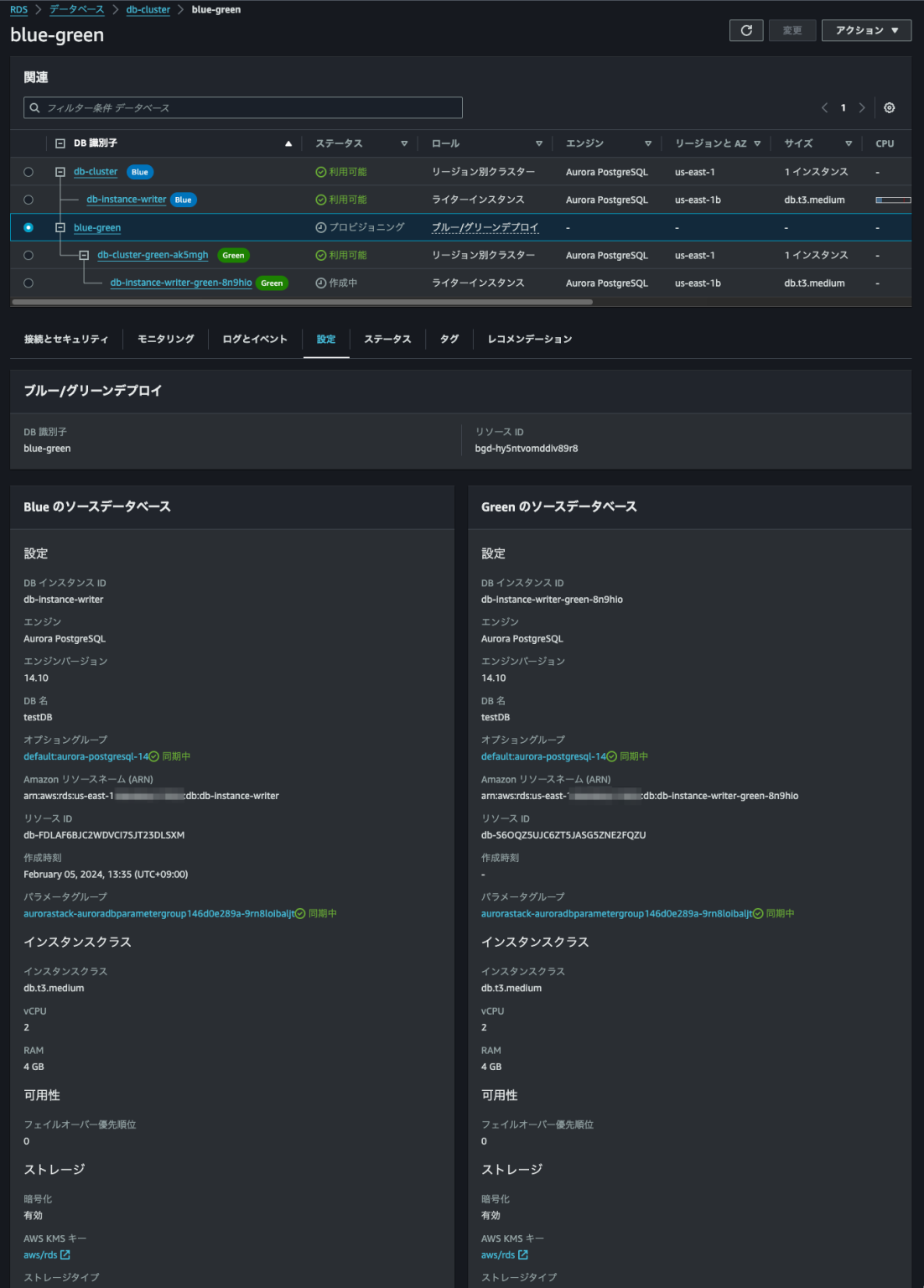Select the radio button for db-cluster row
This screenshot has height=1288, width=924.
point(29,172)
